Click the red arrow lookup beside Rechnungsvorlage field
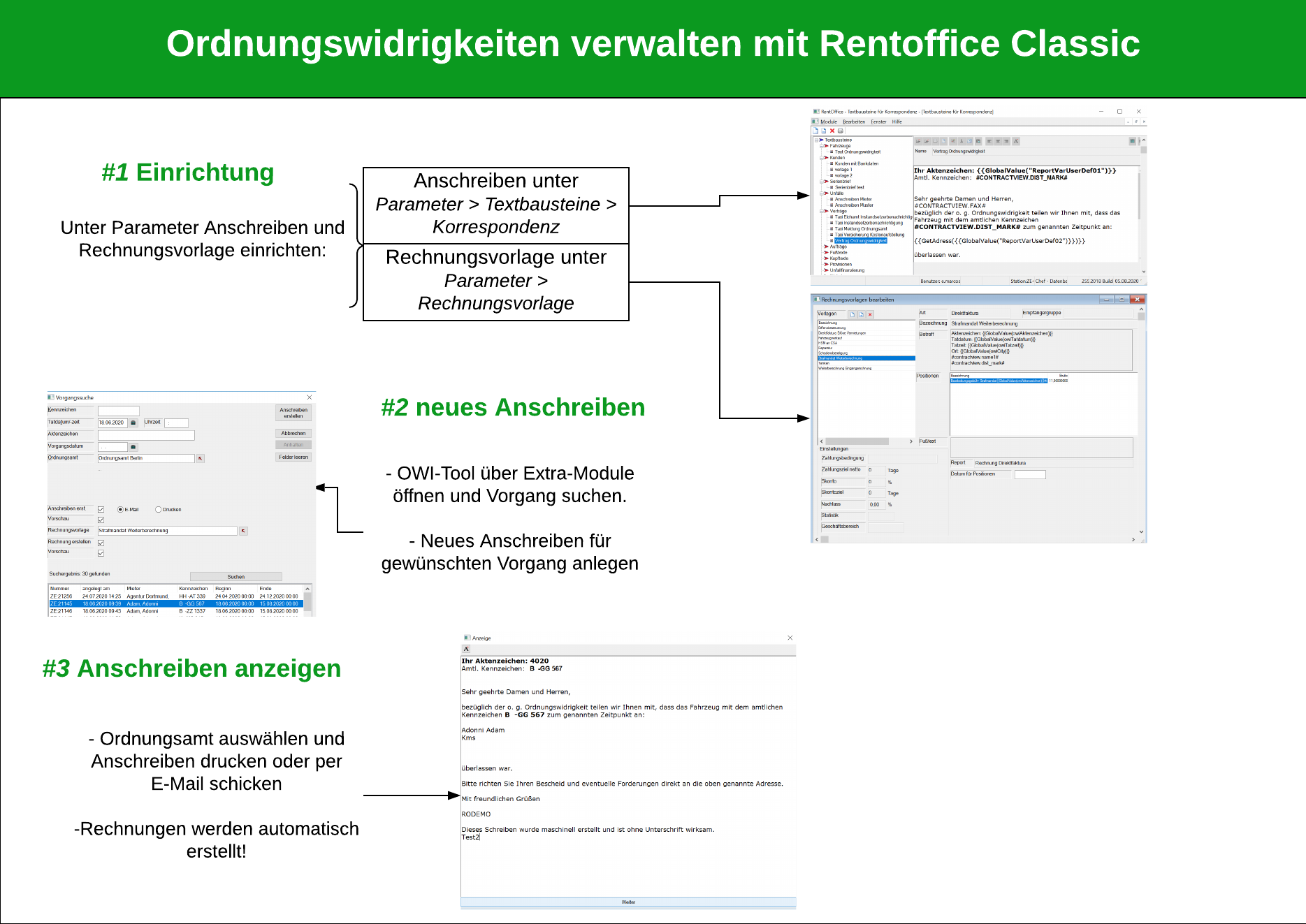Screen dimensions: 1306x924 coord(243,531)
